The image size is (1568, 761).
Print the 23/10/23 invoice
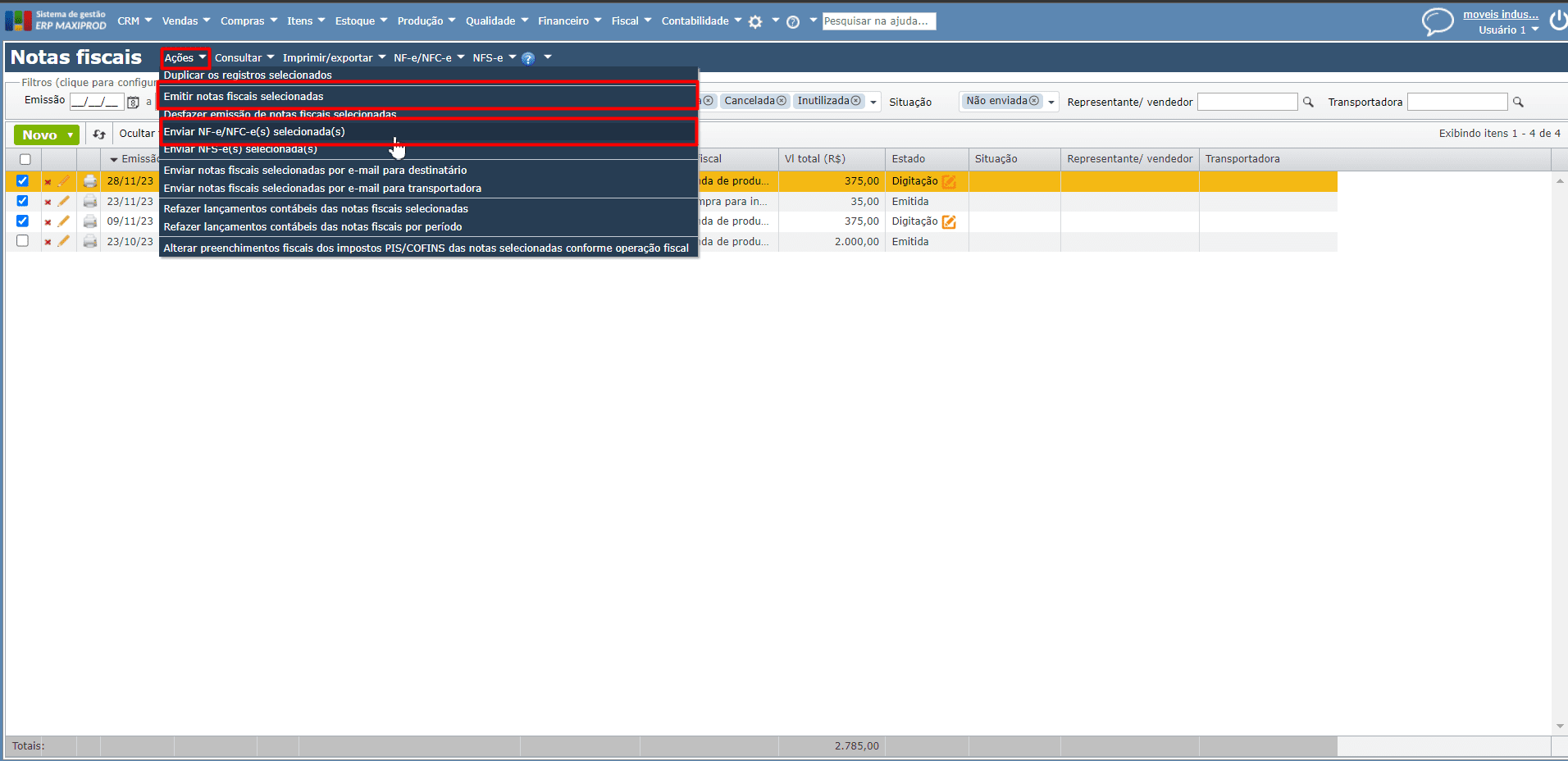pos(90,241)
